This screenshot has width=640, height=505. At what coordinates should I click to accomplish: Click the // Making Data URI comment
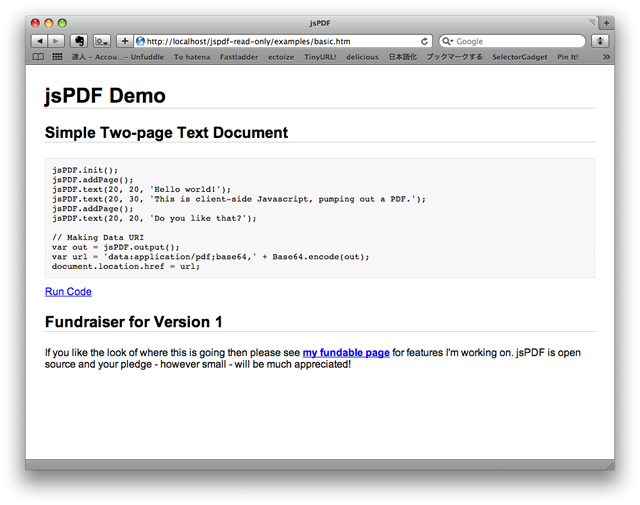(98, 238)
